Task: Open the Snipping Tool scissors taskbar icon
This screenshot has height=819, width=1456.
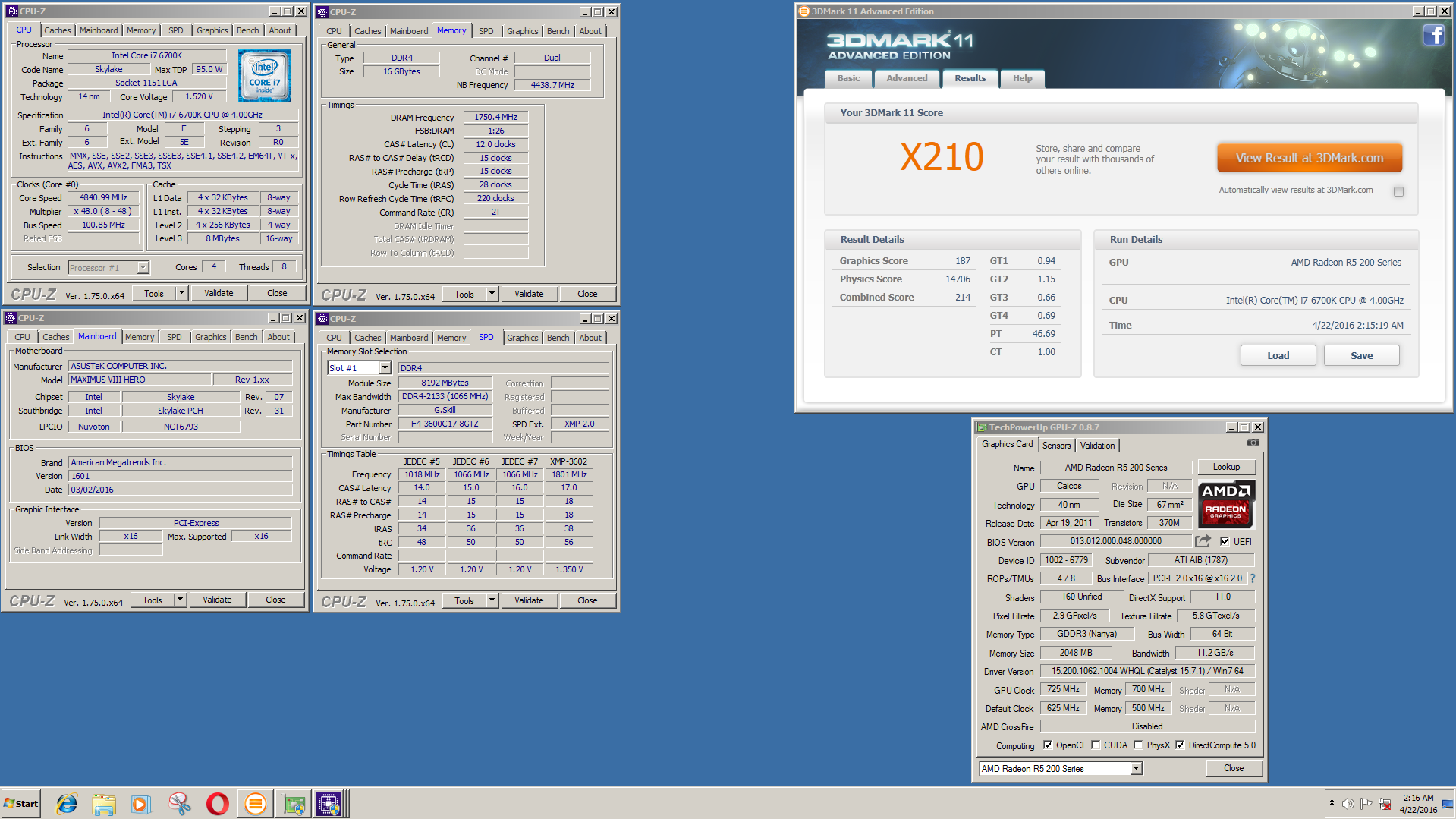Action: click(180, 804)
